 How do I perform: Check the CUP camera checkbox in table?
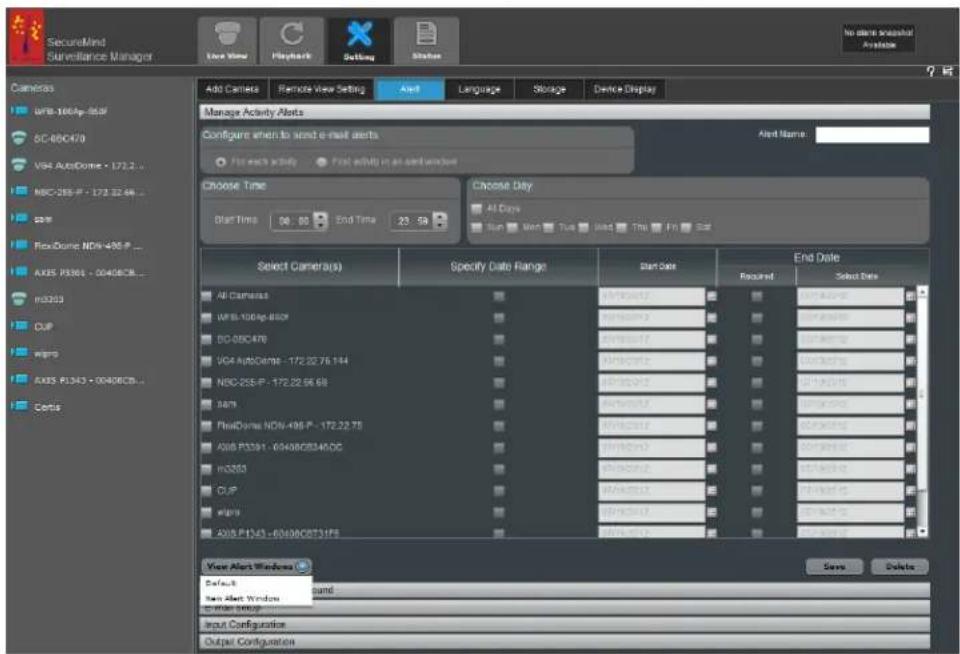click(206, 490)
